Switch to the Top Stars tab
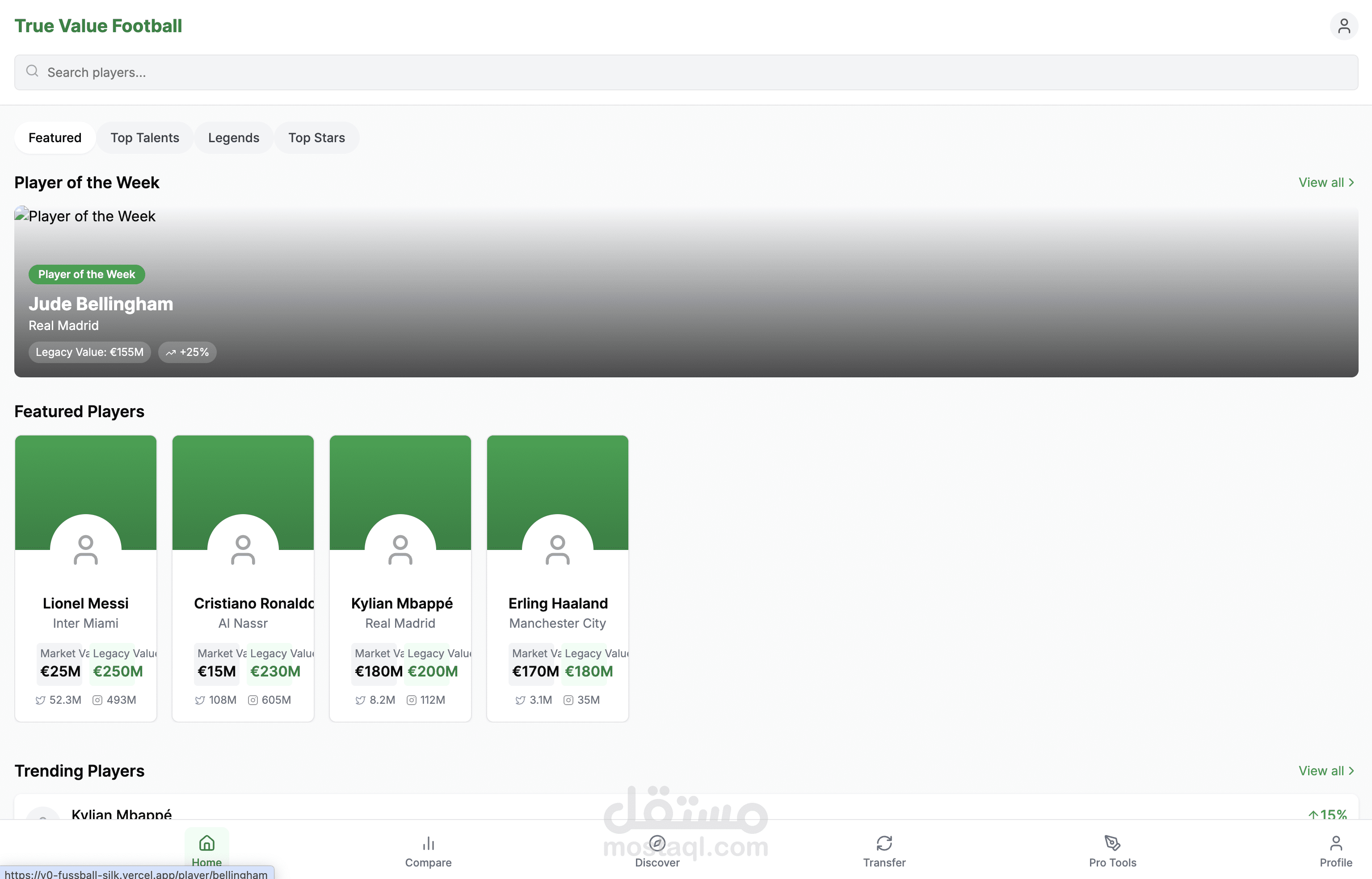The width and height of the screenshot is (1372, 879). point(316,138)
